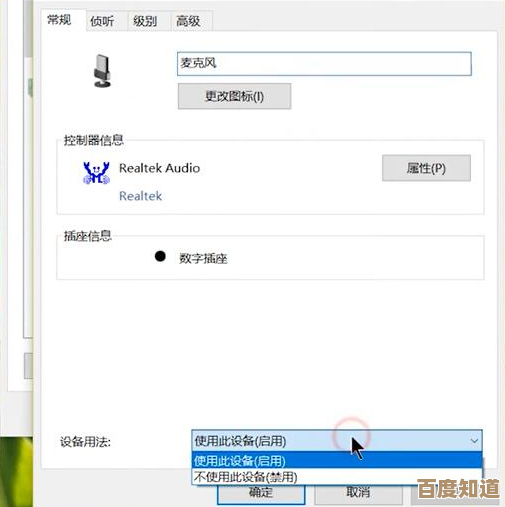This screenshot has height=507, width=505.
Task: Click the 更改图标(I) button
Action: tap(234, 96)
